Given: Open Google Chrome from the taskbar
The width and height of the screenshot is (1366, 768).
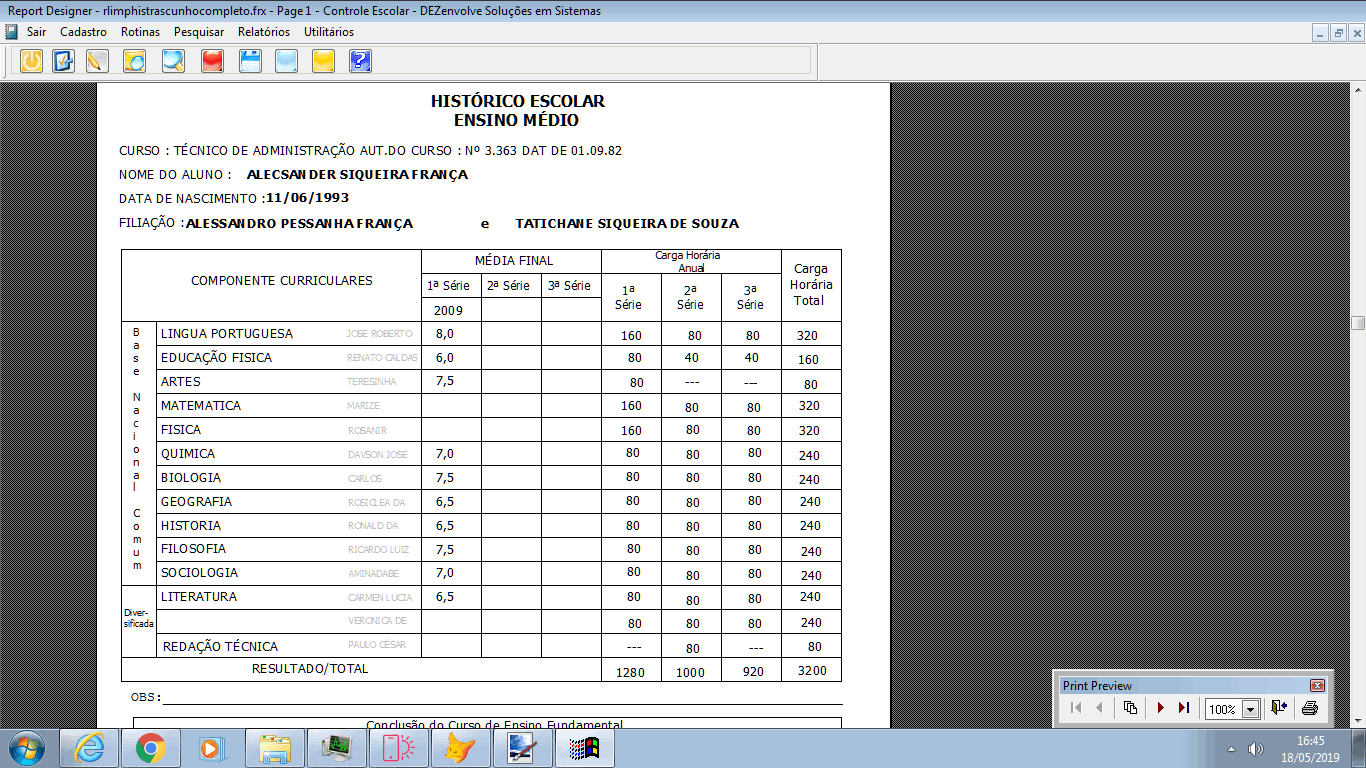Looking at the screenshot, I should (151, 748).
